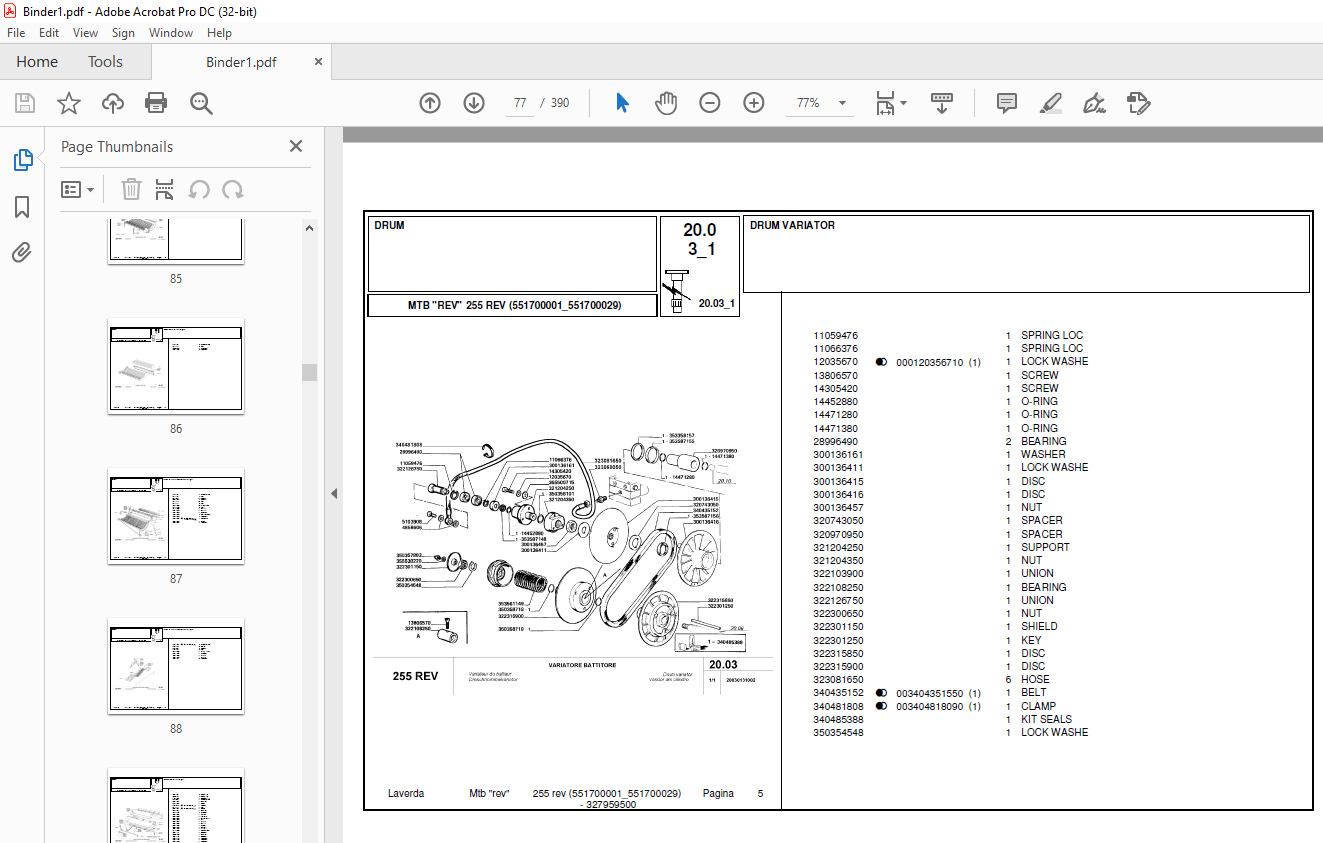Open the Sign menu
Screen dimensions: 1323x843
123,33
